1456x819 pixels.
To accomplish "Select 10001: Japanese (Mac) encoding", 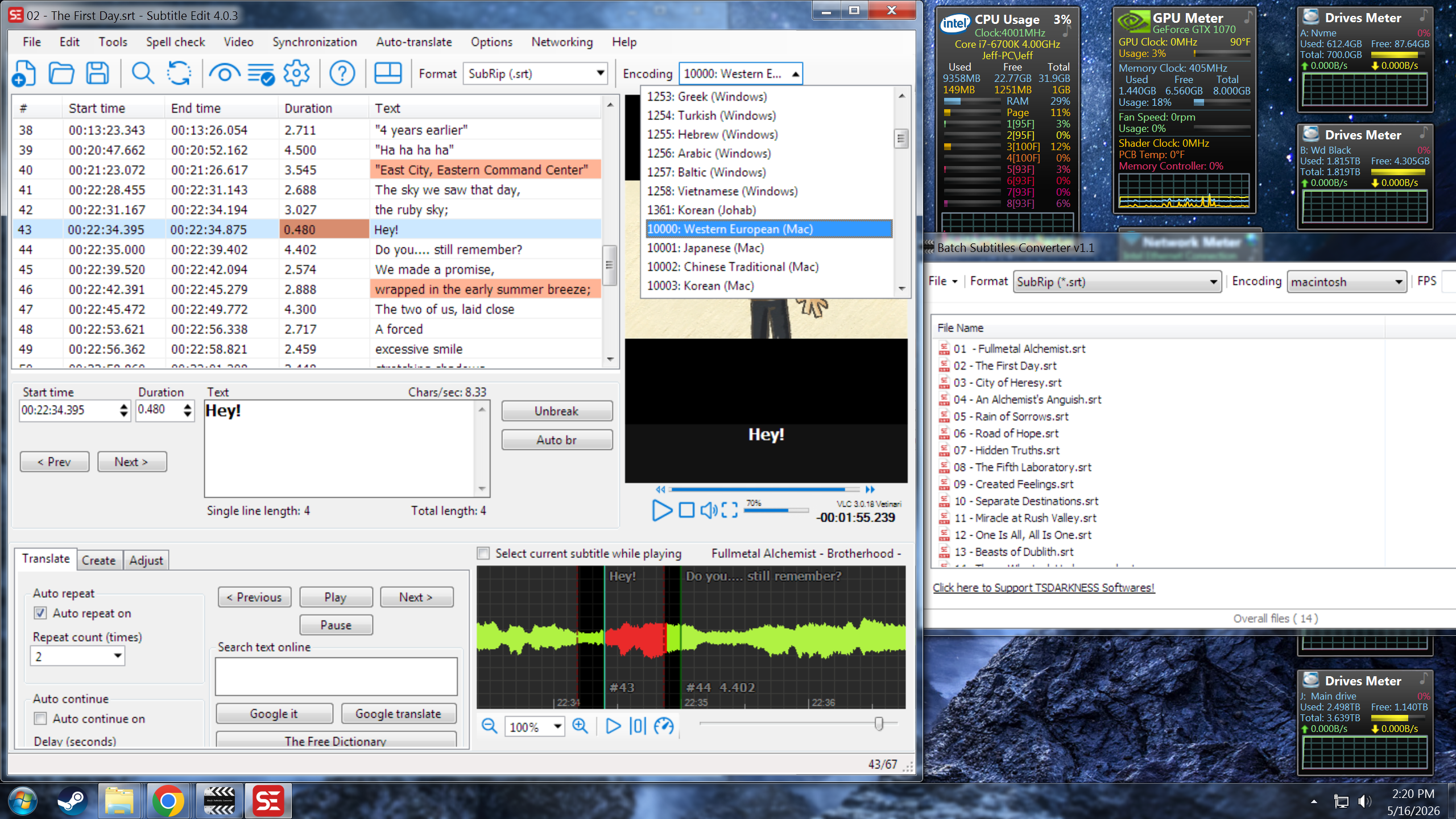I will click(769, 248).
